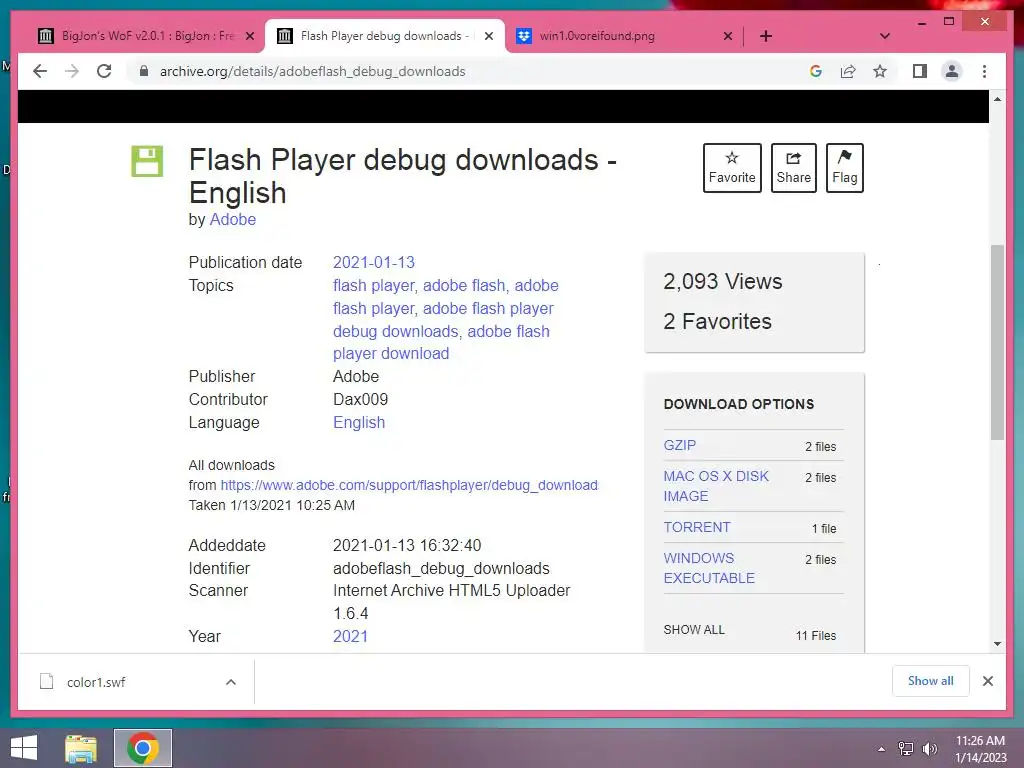Screen dimensions: 1024x768
Task: Open the adobe.com debug_download URL link
Action: (x=409, y=485)
